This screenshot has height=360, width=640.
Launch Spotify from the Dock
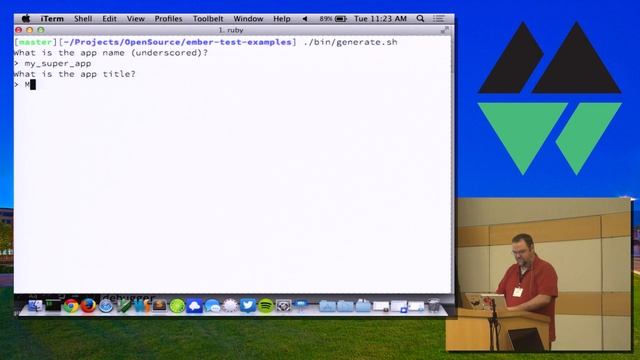[x=266, y=305]
